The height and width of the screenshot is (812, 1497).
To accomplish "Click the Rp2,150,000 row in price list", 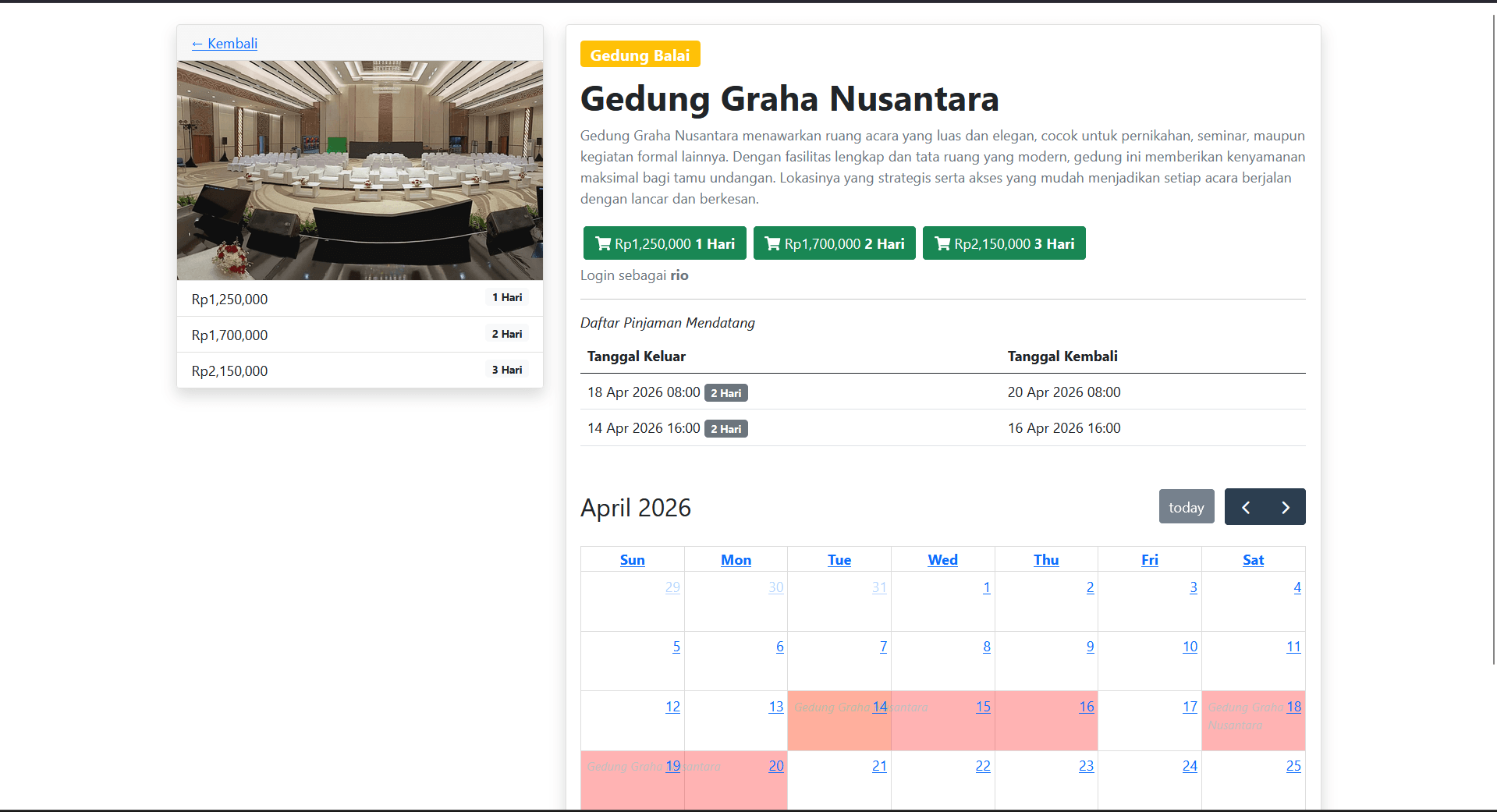I will (x=360, y=371).
